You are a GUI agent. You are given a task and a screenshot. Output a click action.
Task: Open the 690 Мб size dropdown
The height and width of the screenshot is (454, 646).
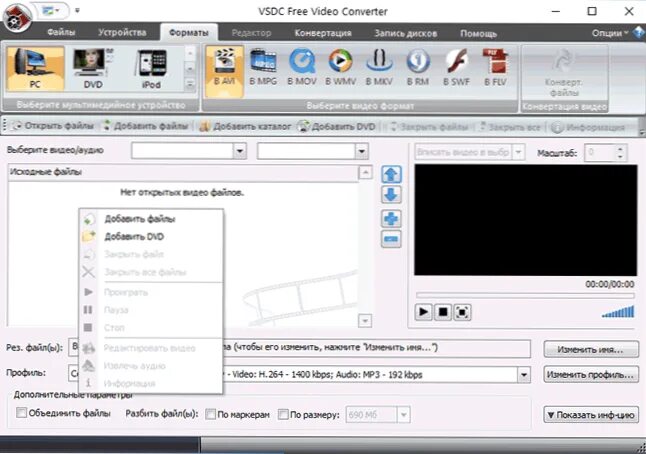pos(404,414)
